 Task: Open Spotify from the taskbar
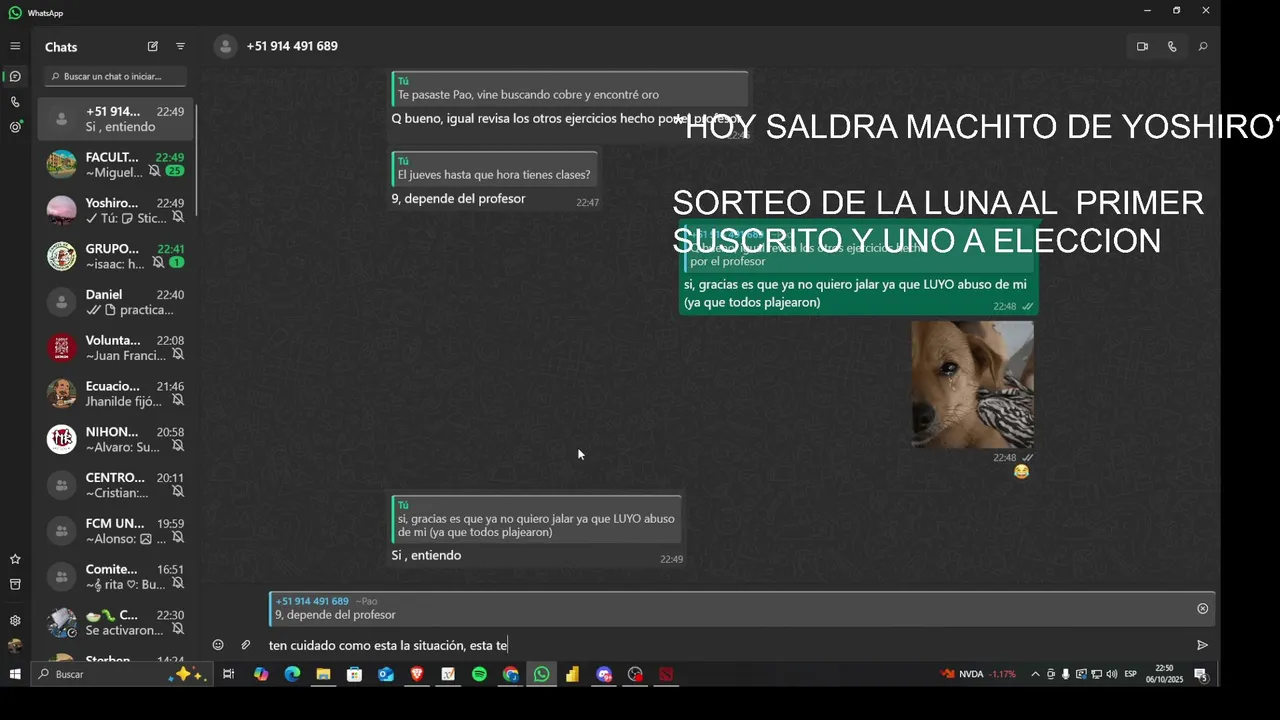click(479, 675)
